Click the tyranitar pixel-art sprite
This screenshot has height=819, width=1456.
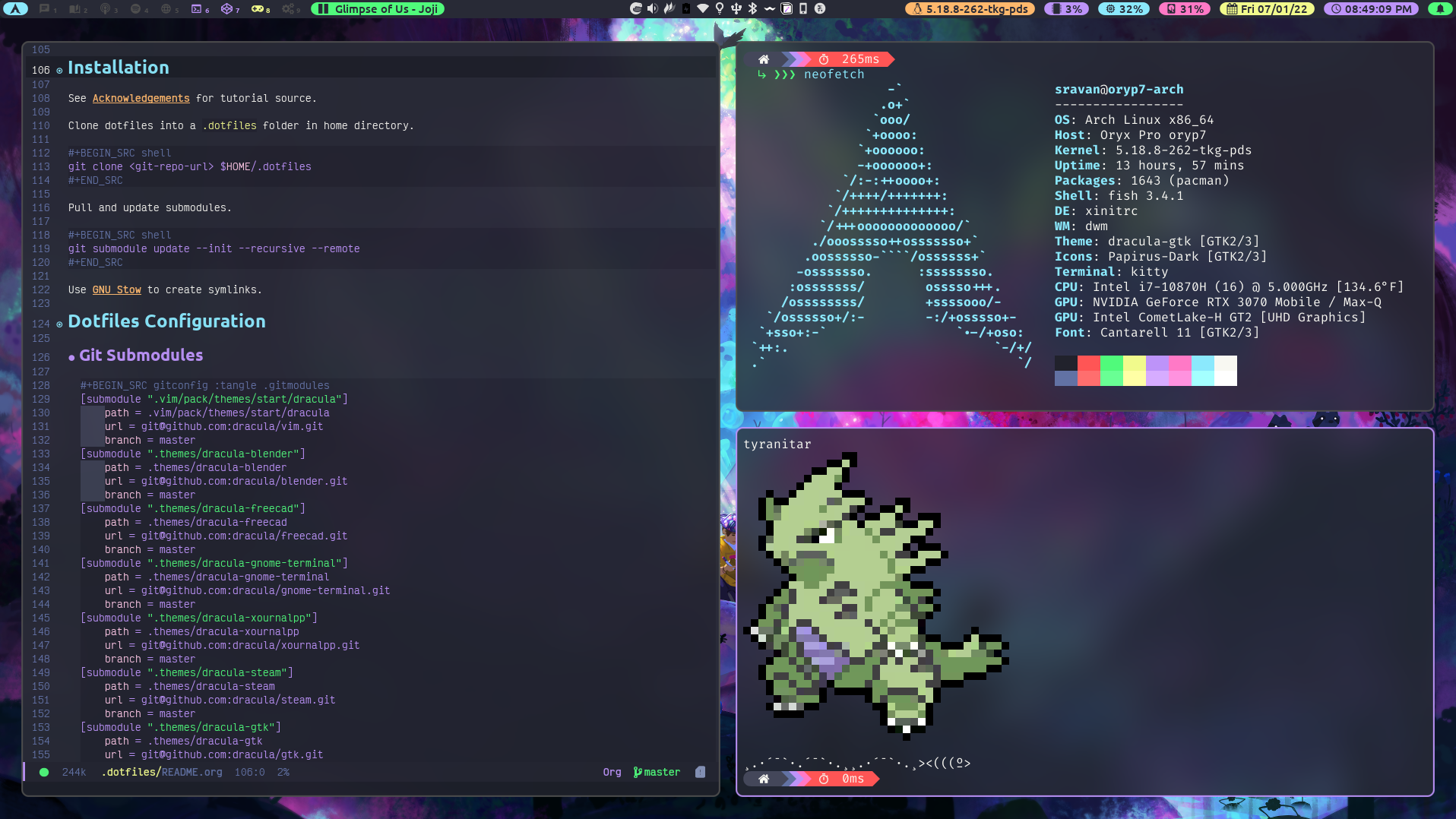pos(876,596)
